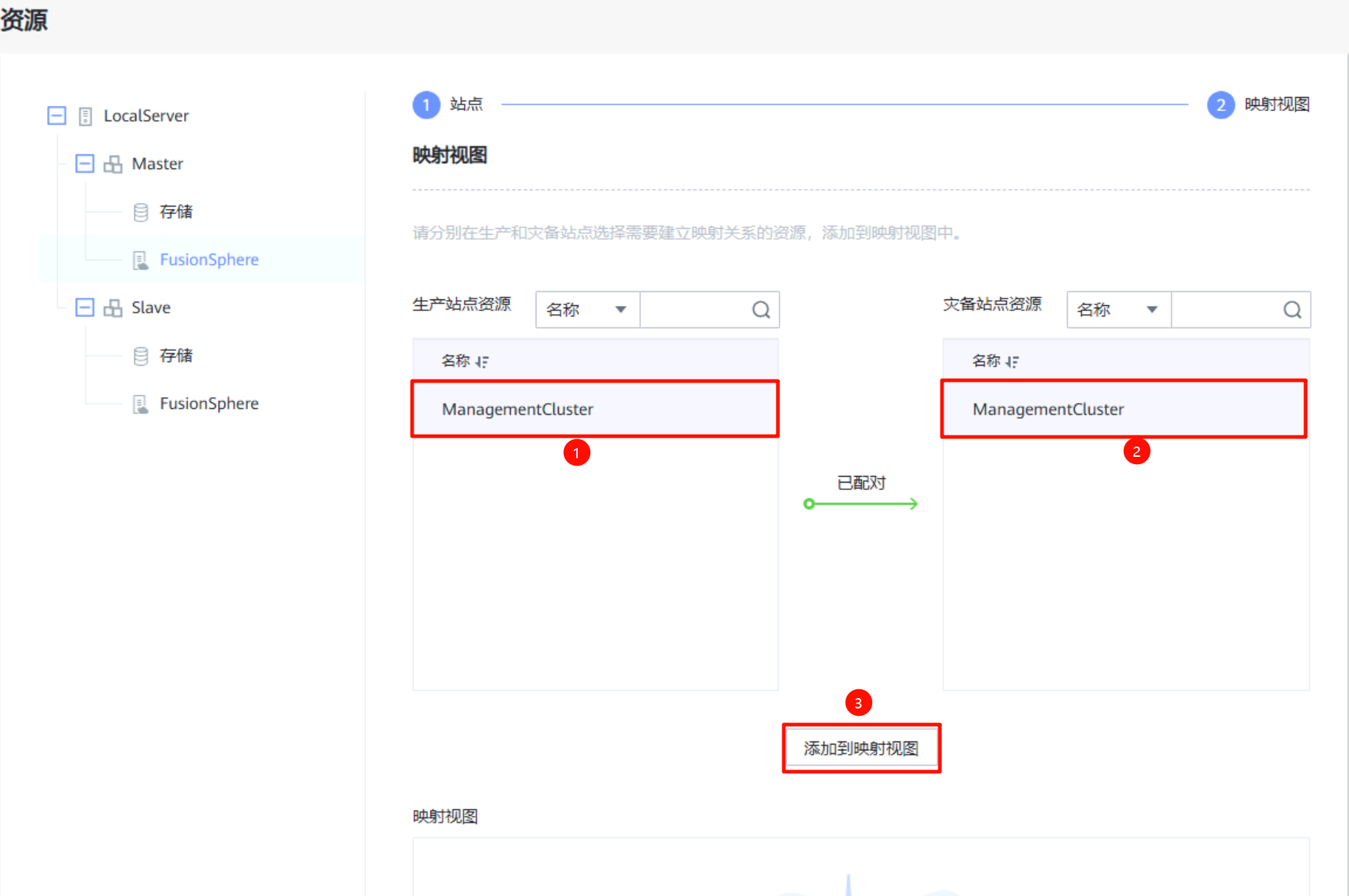Open disaster recovery filter dropdown 名称
The width and height of the screenshot is (1349, 896).
[1118, 310]
